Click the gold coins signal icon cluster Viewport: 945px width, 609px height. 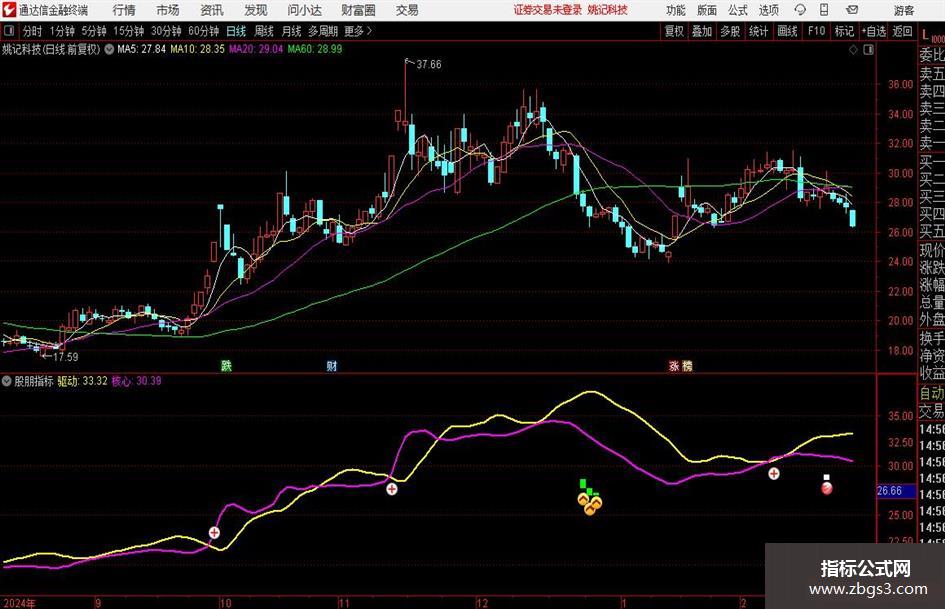click(x=589, y=503)
